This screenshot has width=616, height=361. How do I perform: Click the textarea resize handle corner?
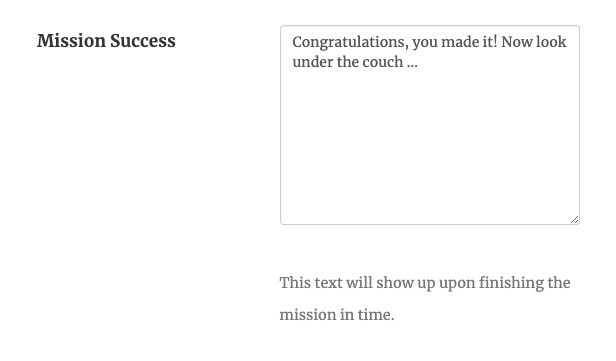pyautogui.click(x=574, y=220)
